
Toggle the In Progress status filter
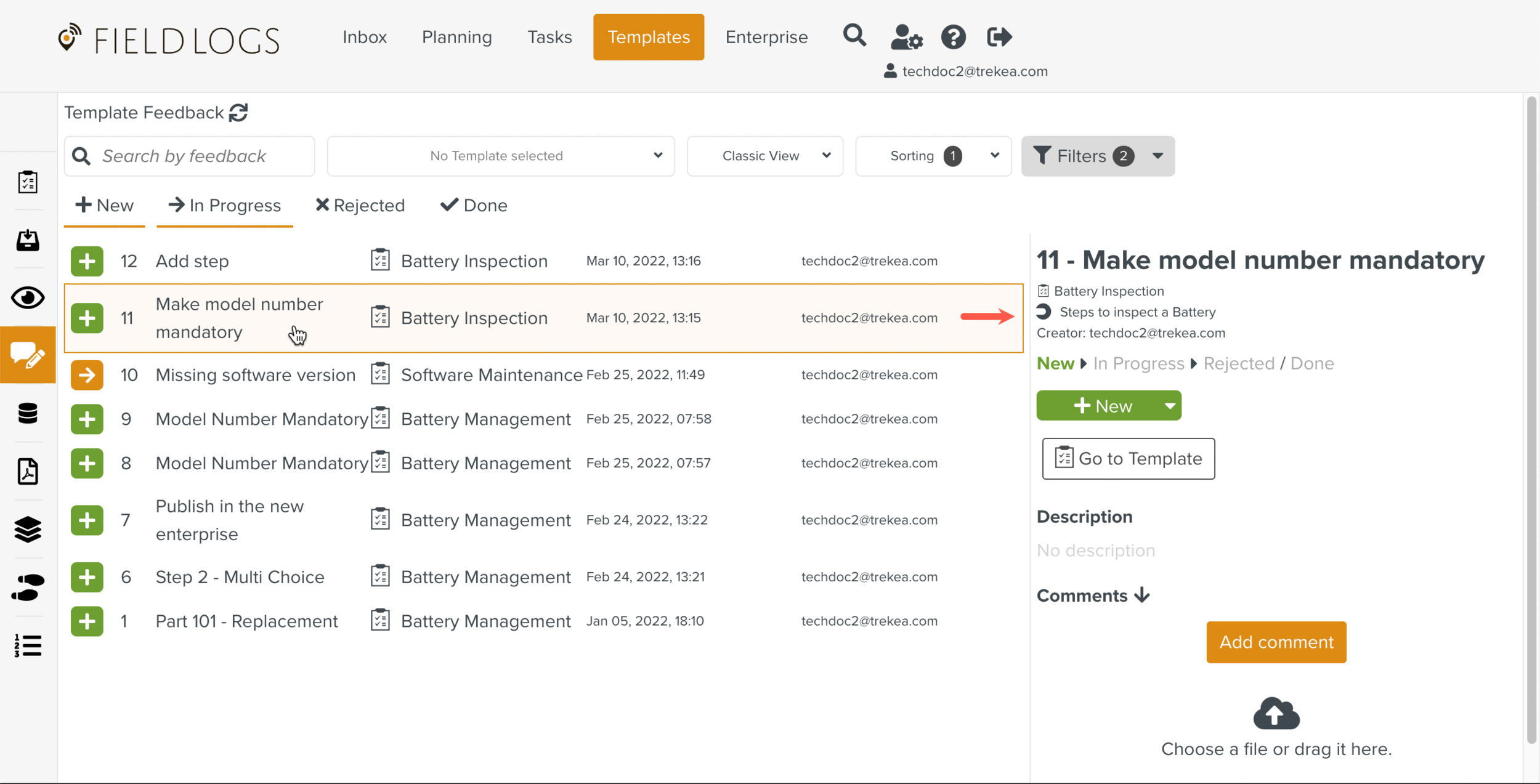(225, 206)
